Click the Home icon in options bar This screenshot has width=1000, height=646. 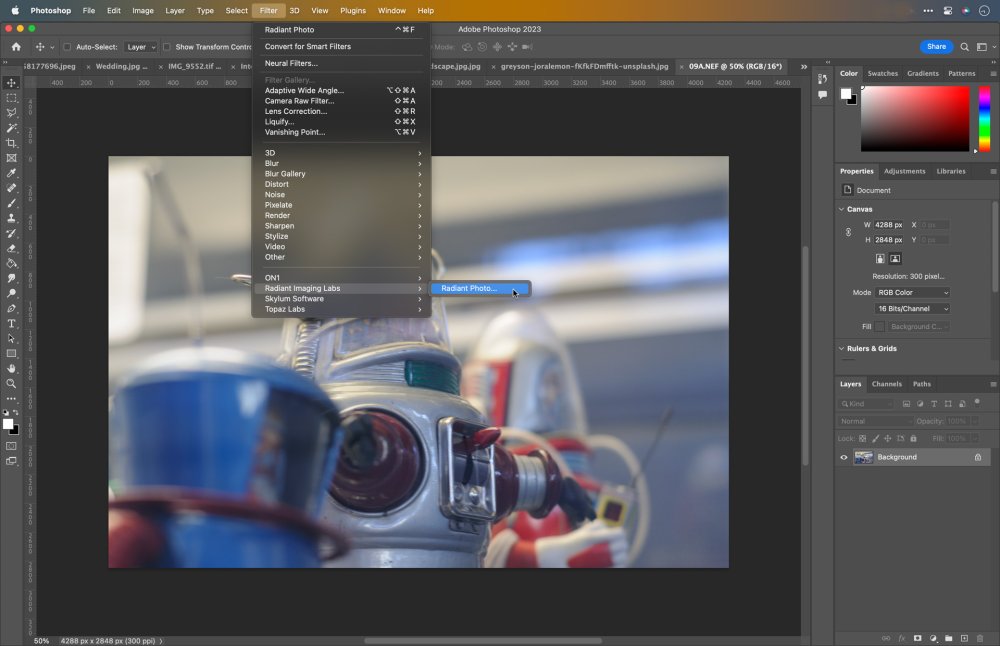coord(16,47)
